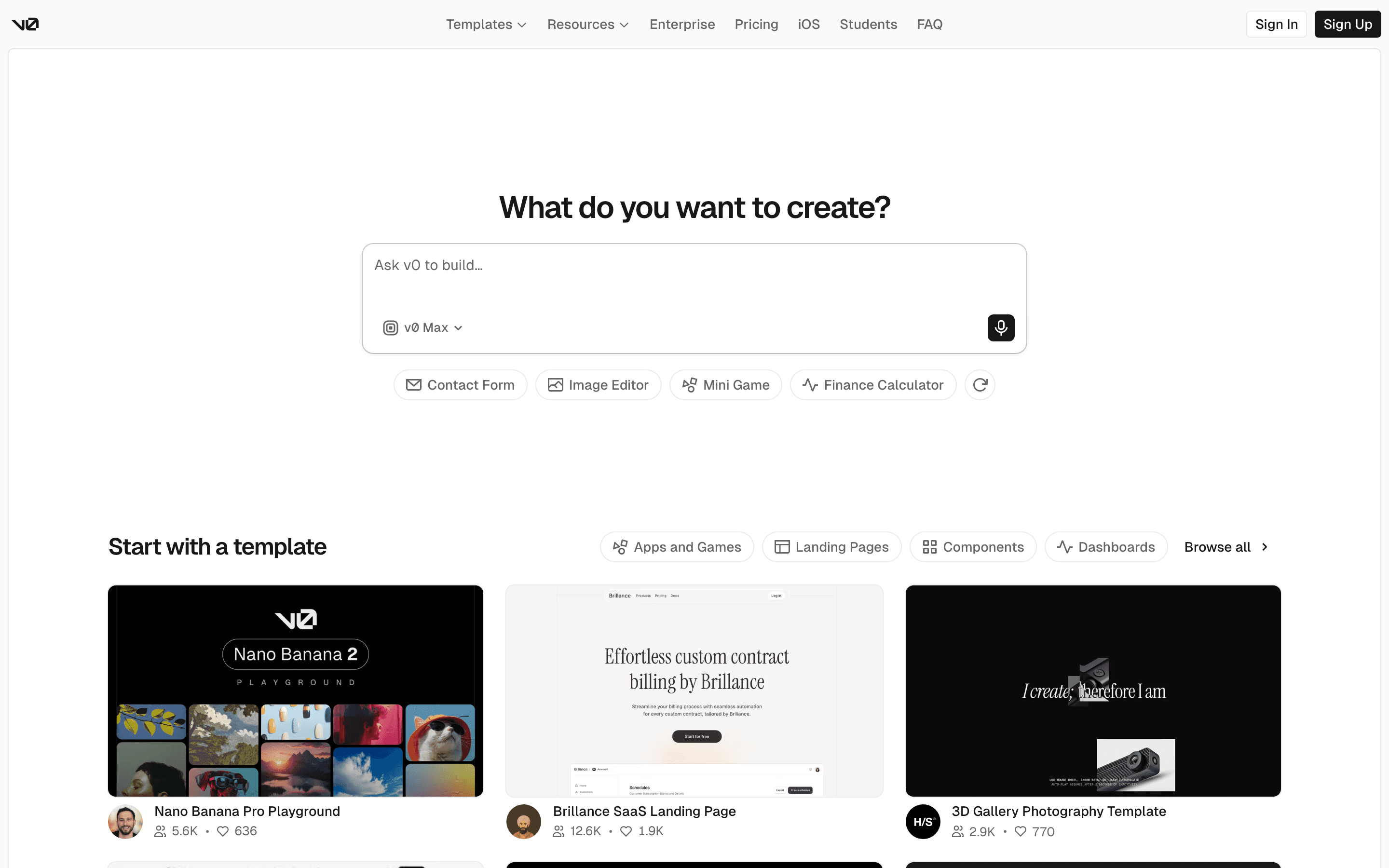Expand the Templates dropdown menu
The height and width of the screenshot is (868, 1389).
tap(486, 24)
